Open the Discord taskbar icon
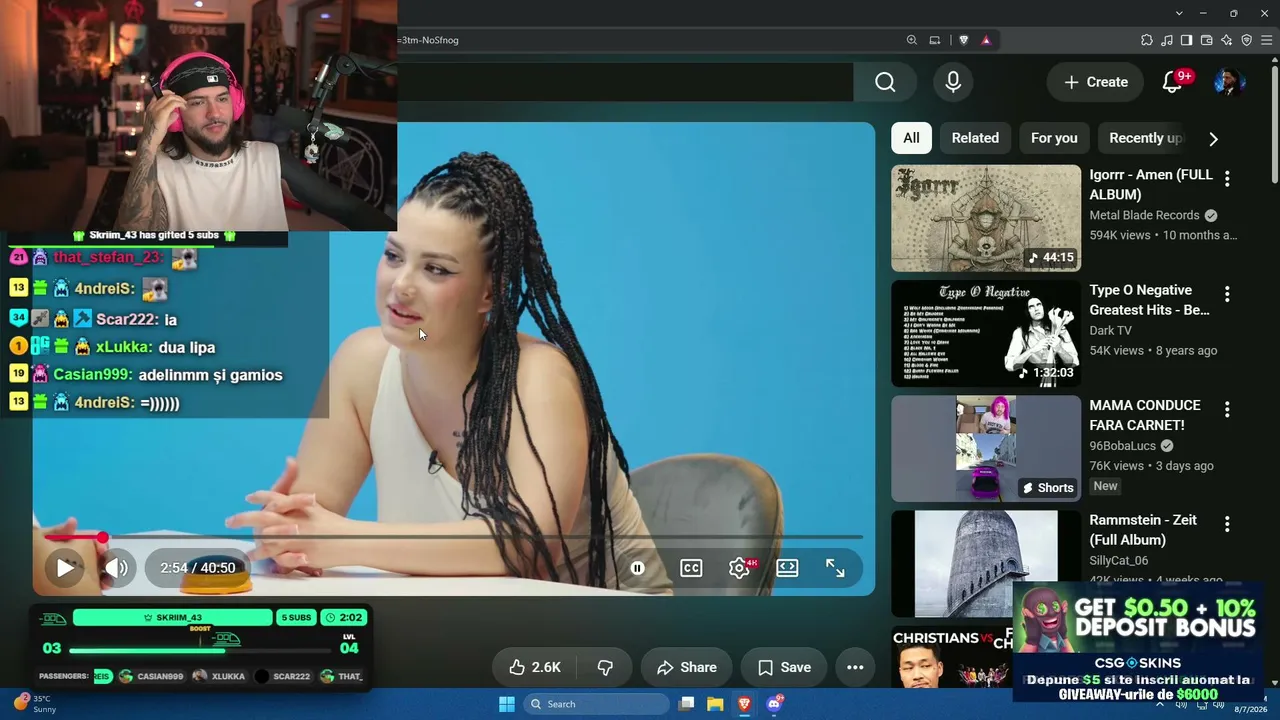Screen dimensions: 1280x720 coord(773,704)
